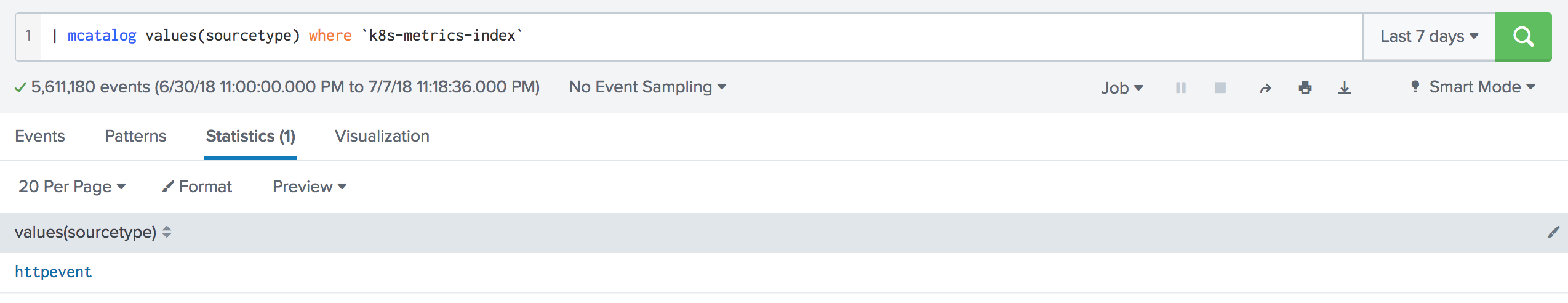Screen dimensions: 1568x303
Task: Expand the Preview dropdown
Action: click(x=310, y=187)
